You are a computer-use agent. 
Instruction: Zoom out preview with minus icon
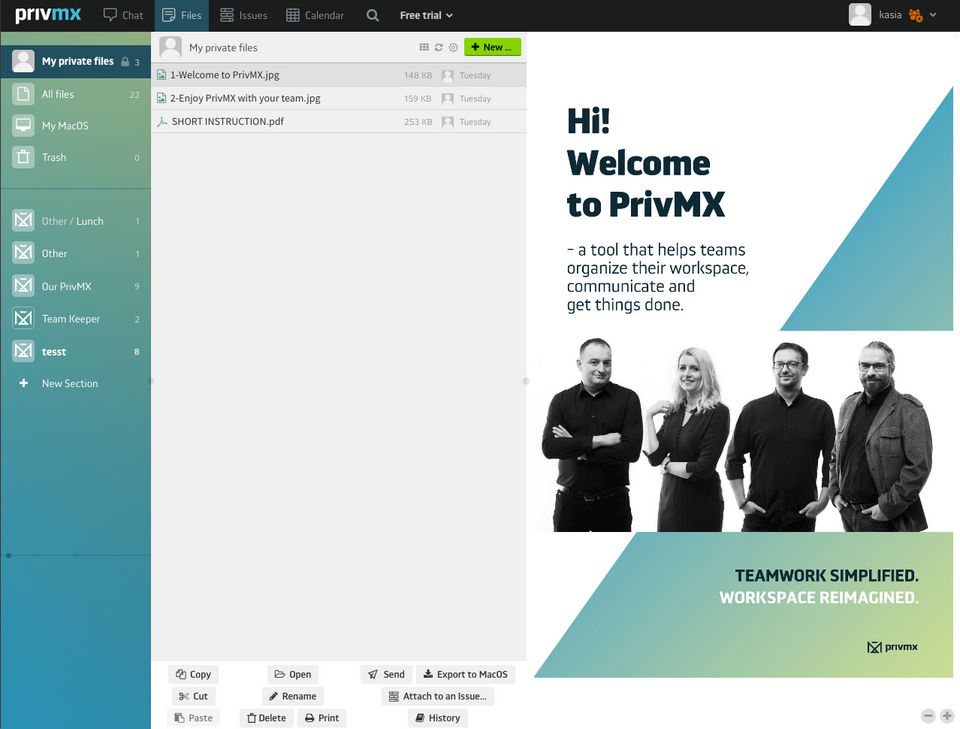928,716
